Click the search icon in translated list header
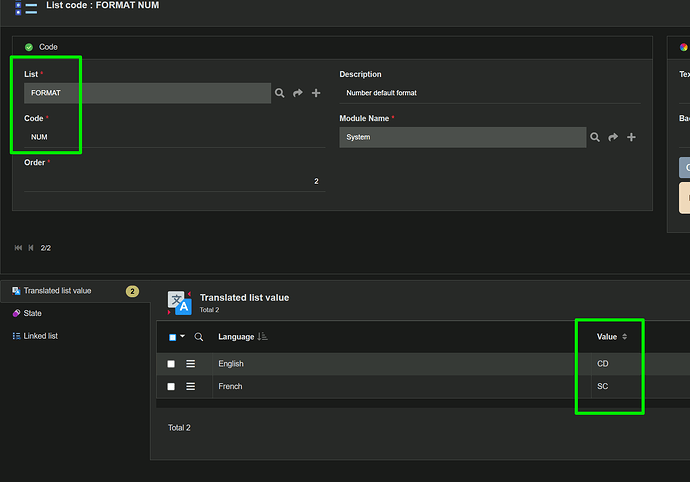The height and width of the screenshot is (482, 690). coord(199,337)
